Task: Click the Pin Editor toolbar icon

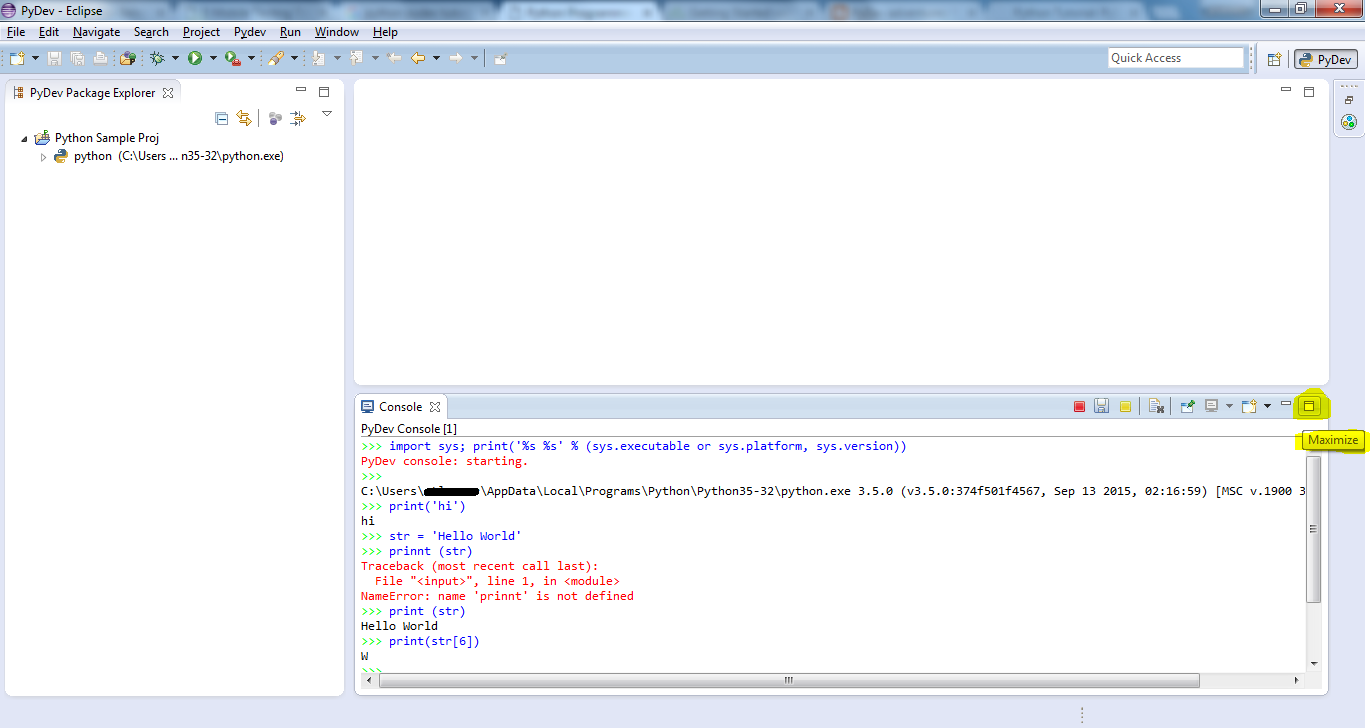Action: click(x=500, y=58)
